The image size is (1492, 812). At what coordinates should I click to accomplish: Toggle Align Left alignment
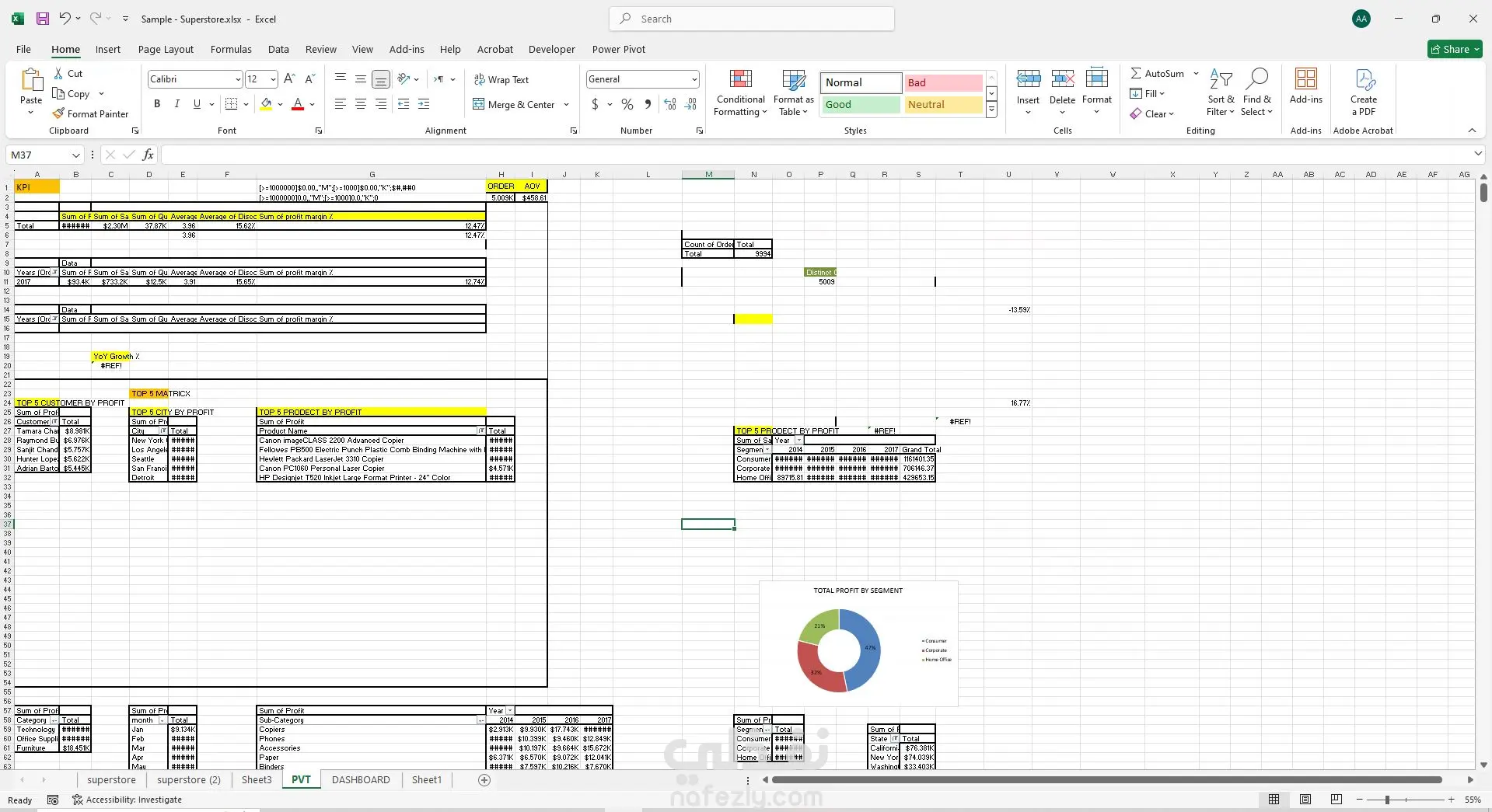coord(340,104)
